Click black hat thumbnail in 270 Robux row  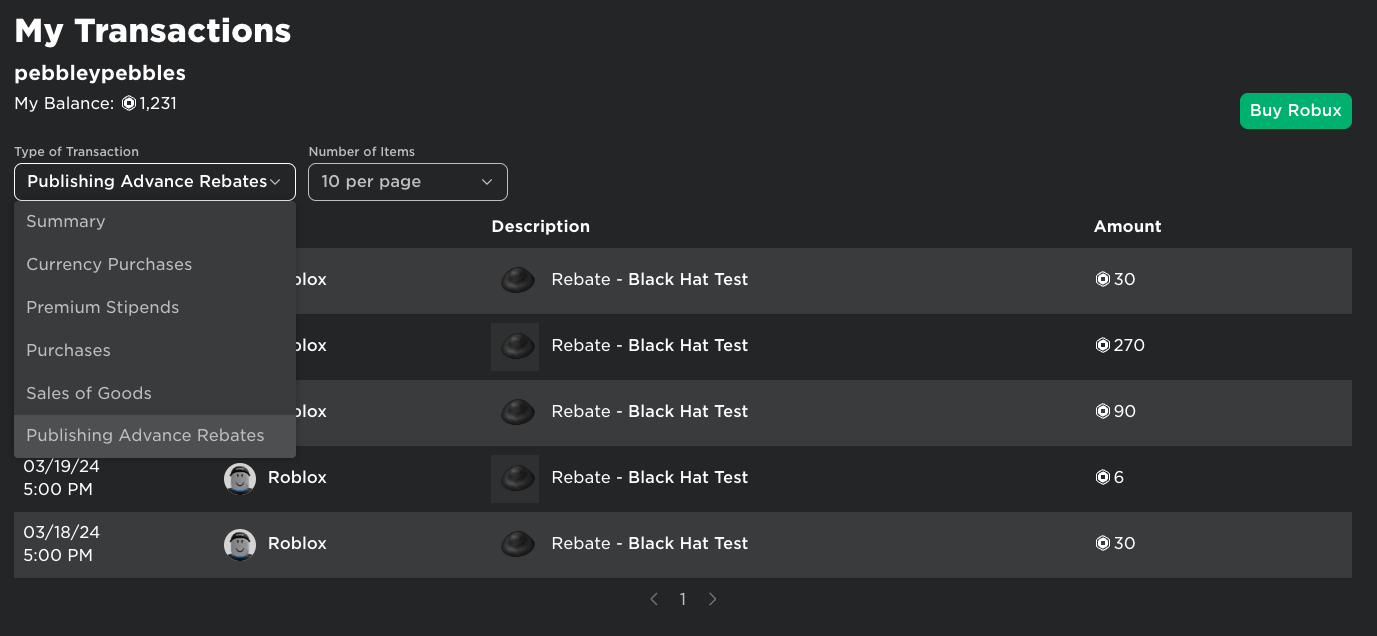click(516, 346)
